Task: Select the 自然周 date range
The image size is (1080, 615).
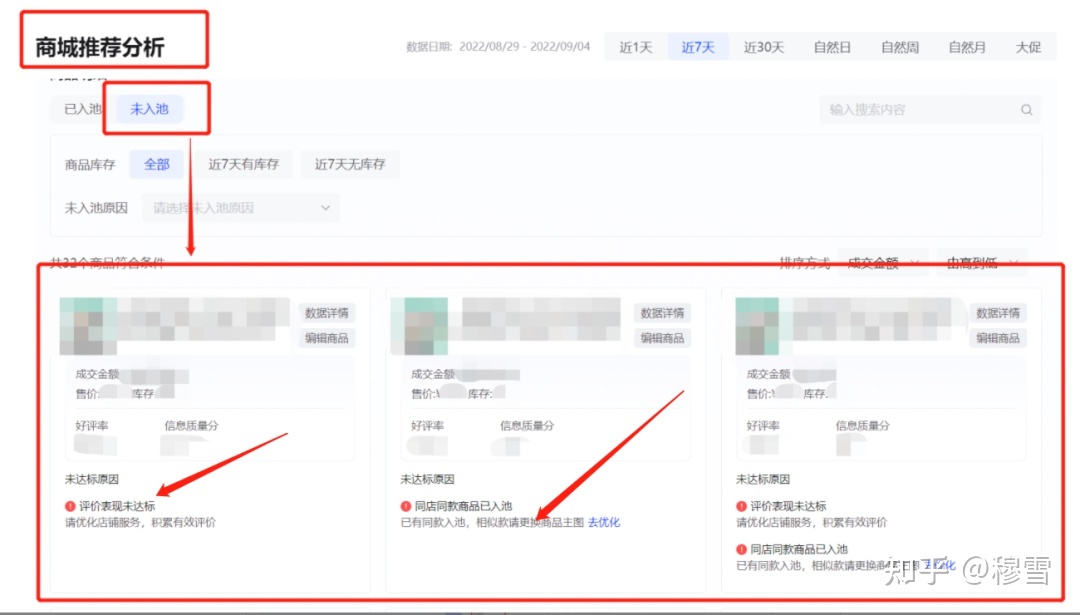Action: 899,47
